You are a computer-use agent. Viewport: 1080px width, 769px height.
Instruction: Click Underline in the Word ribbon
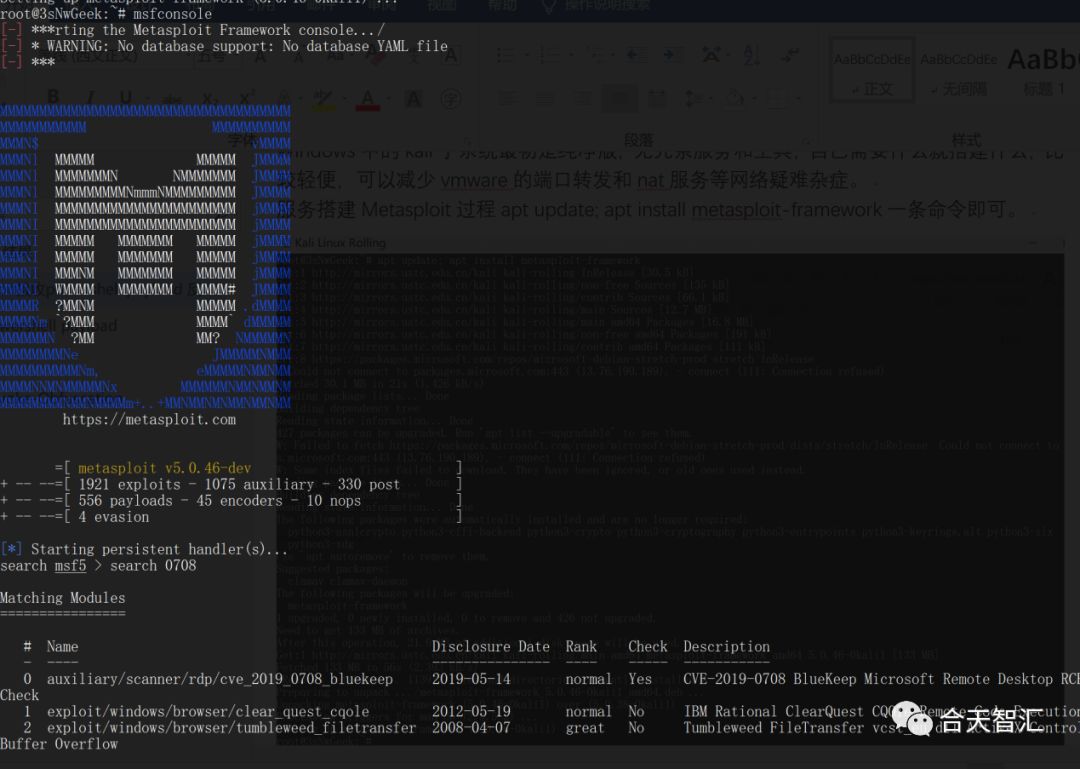tap(126, 97)
